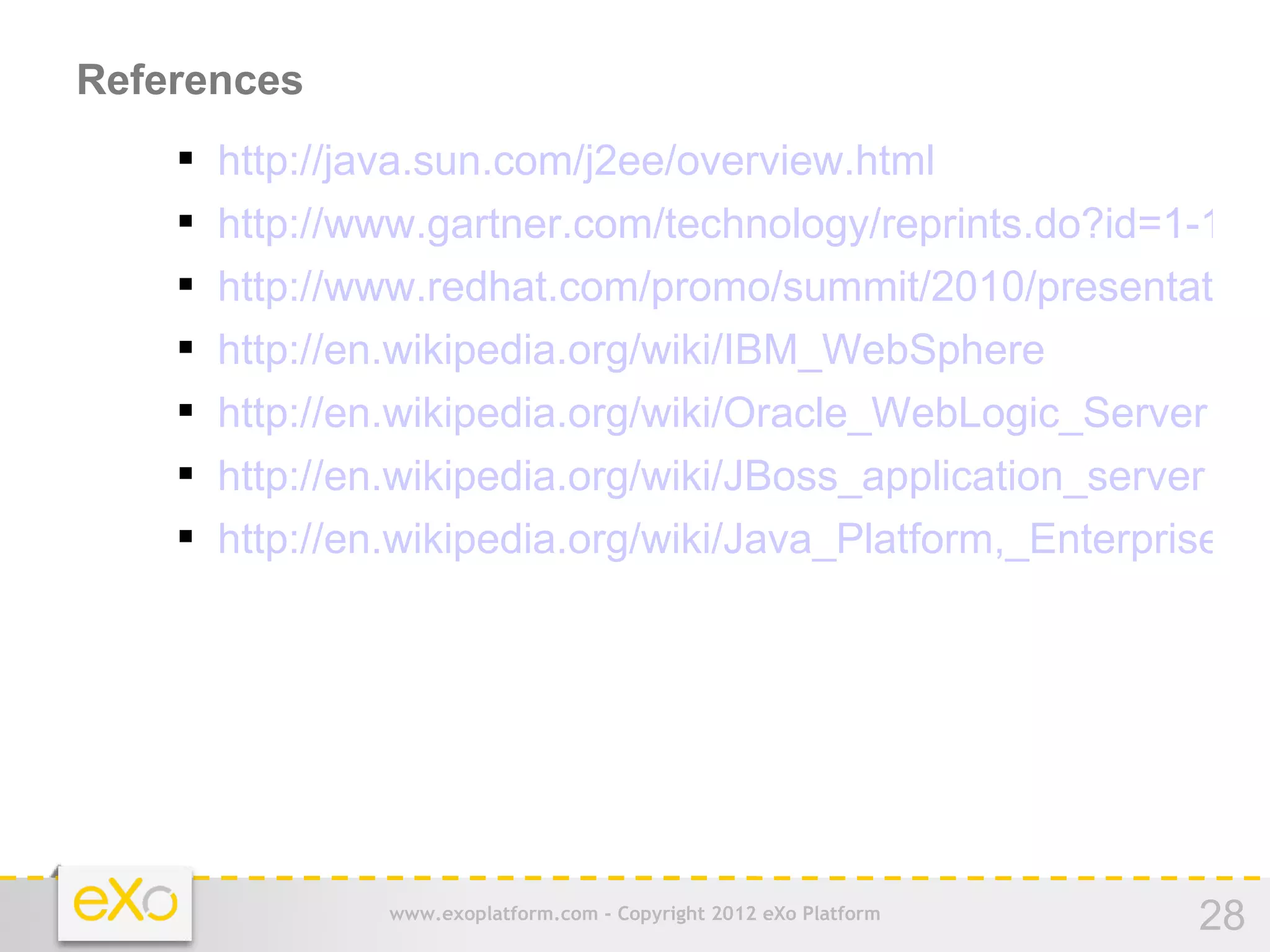The width and height of the screenshot is (1270, 952).
Task: Open the Wikipedia IBM_WebSphere link
Action: tap(631, 351)
